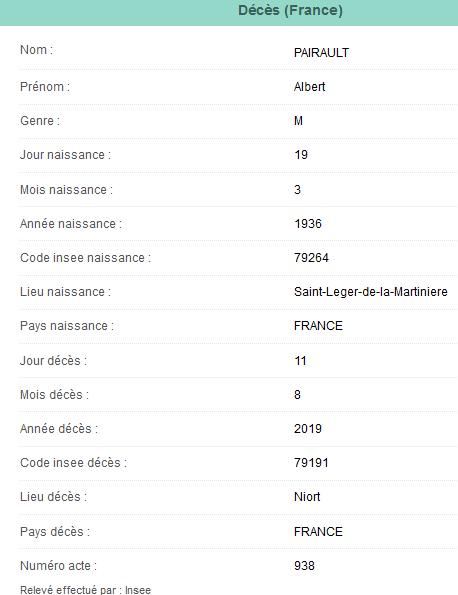Click FRANCE in the Pays décès row
This screenshot has width=458, height=595.
click(318, 532)
